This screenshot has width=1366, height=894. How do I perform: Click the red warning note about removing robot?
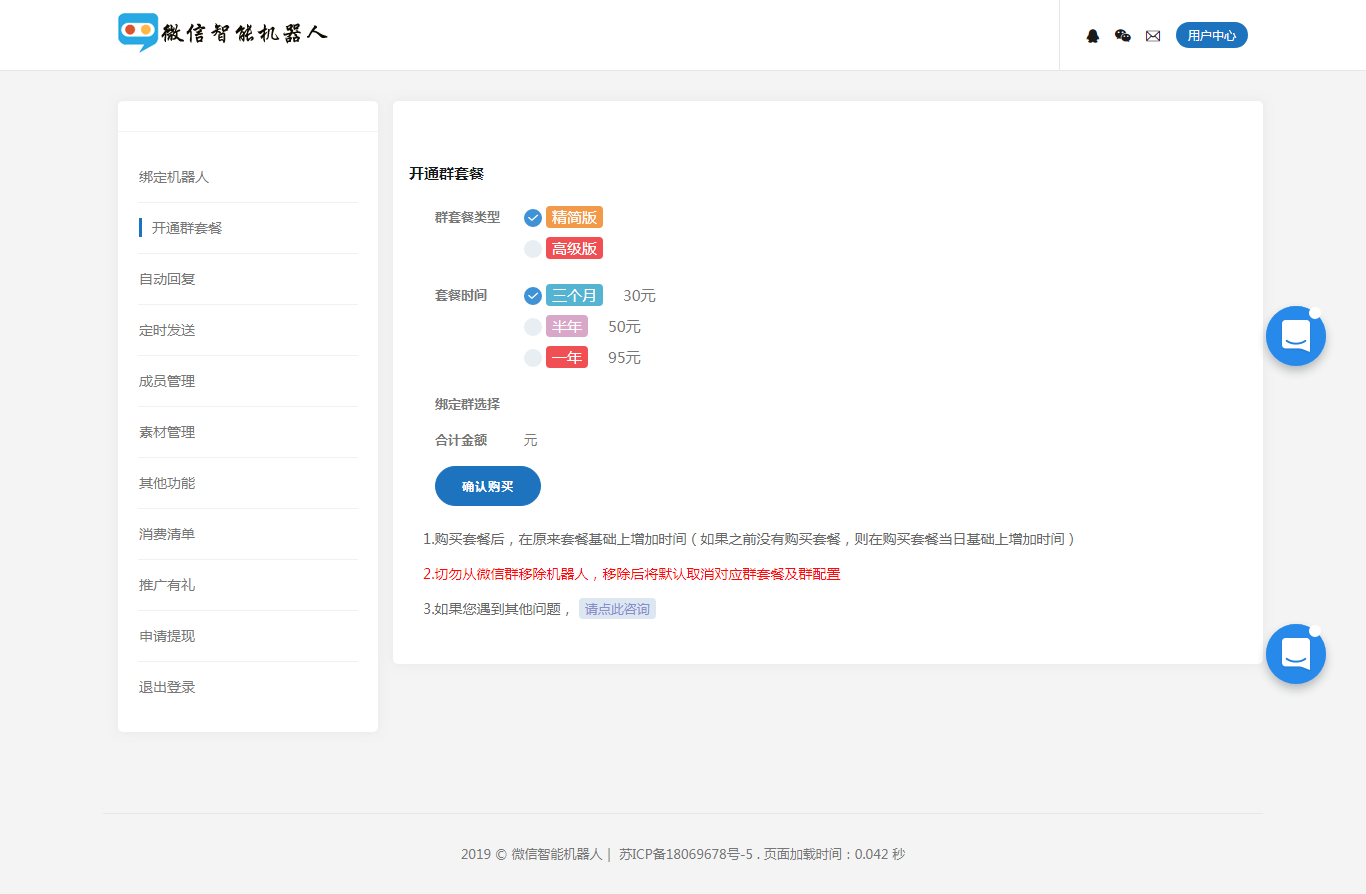pyautogui.click(x=632, y=574)
